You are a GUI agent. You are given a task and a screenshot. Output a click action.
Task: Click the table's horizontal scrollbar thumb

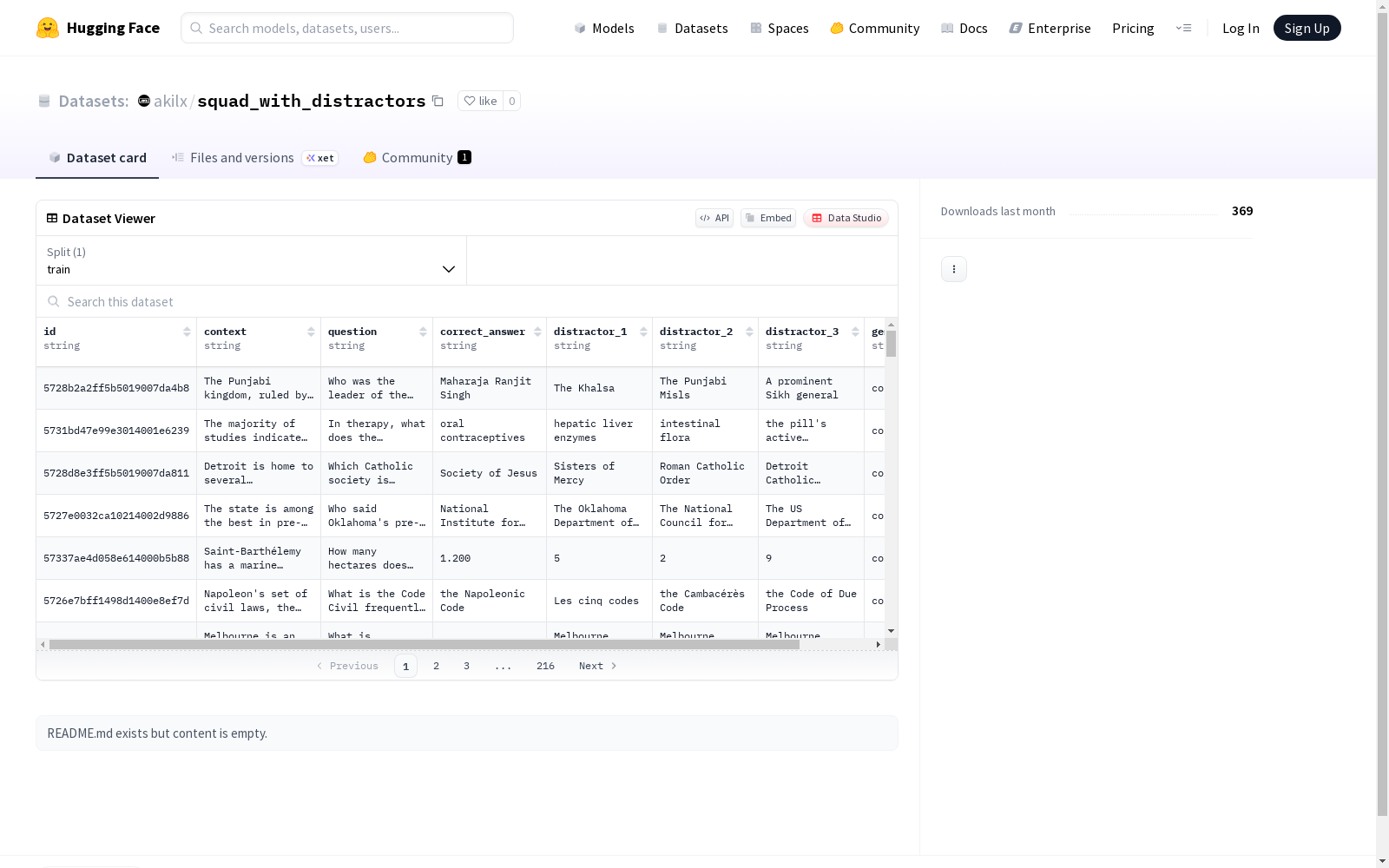coord(424,644)
